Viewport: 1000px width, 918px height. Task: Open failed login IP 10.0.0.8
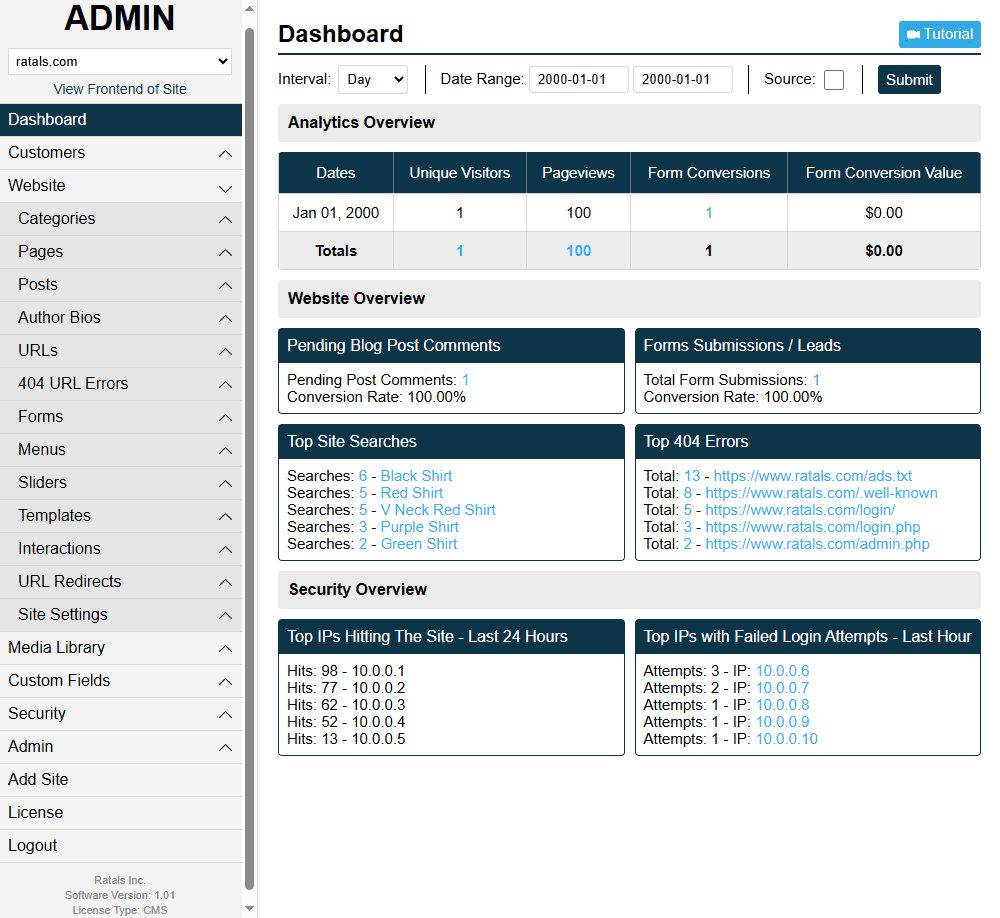(783, 705)
